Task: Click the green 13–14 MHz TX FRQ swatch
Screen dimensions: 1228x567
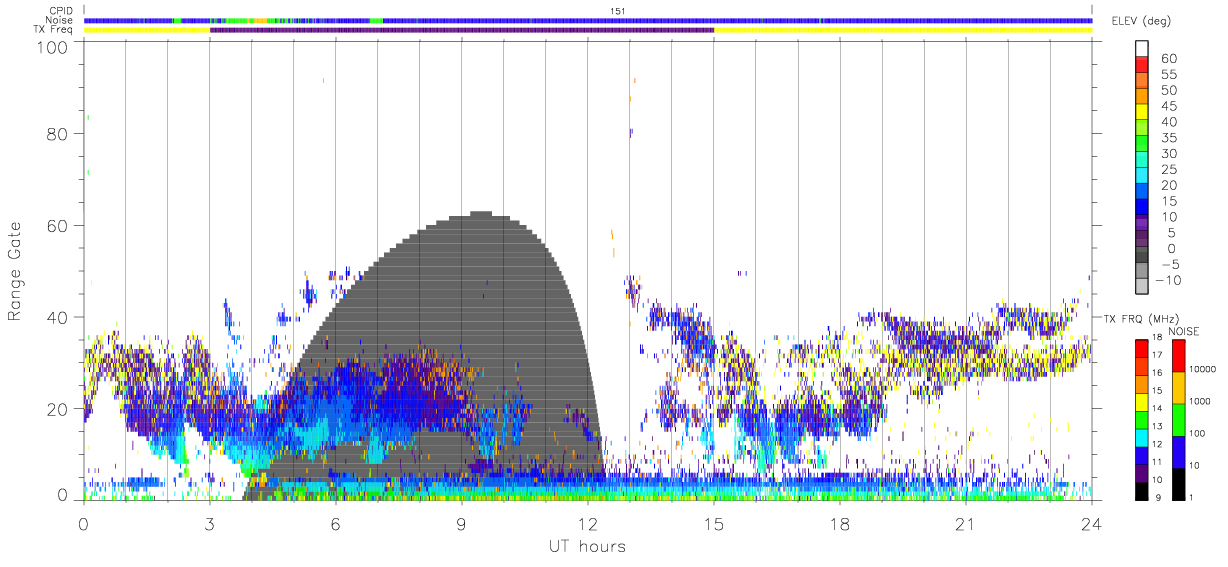Action: [x=1143, y=419]
